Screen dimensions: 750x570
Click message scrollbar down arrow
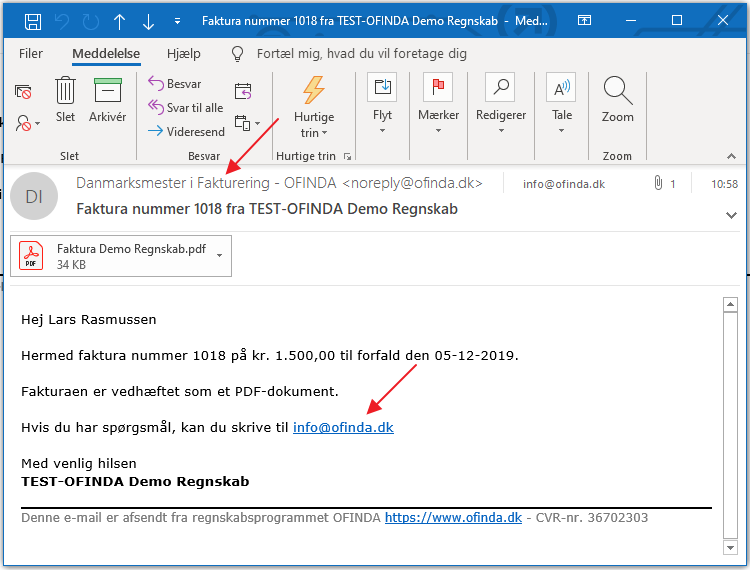pos(730,548)
